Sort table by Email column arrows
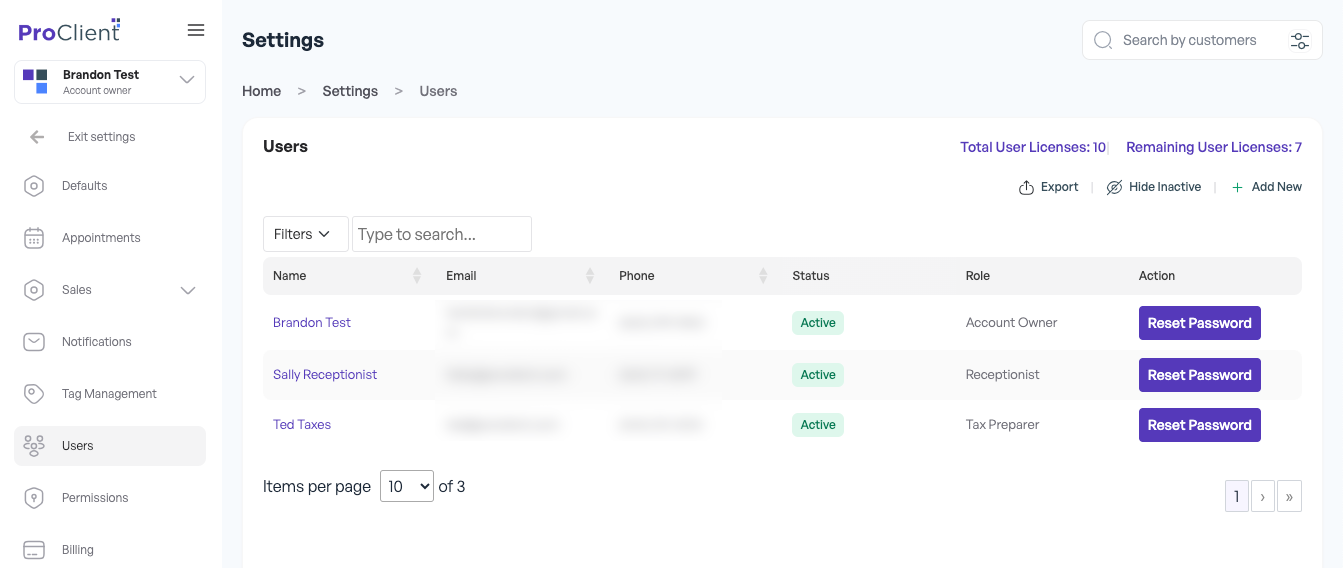Screen dimensions: 1343x568 590,276
